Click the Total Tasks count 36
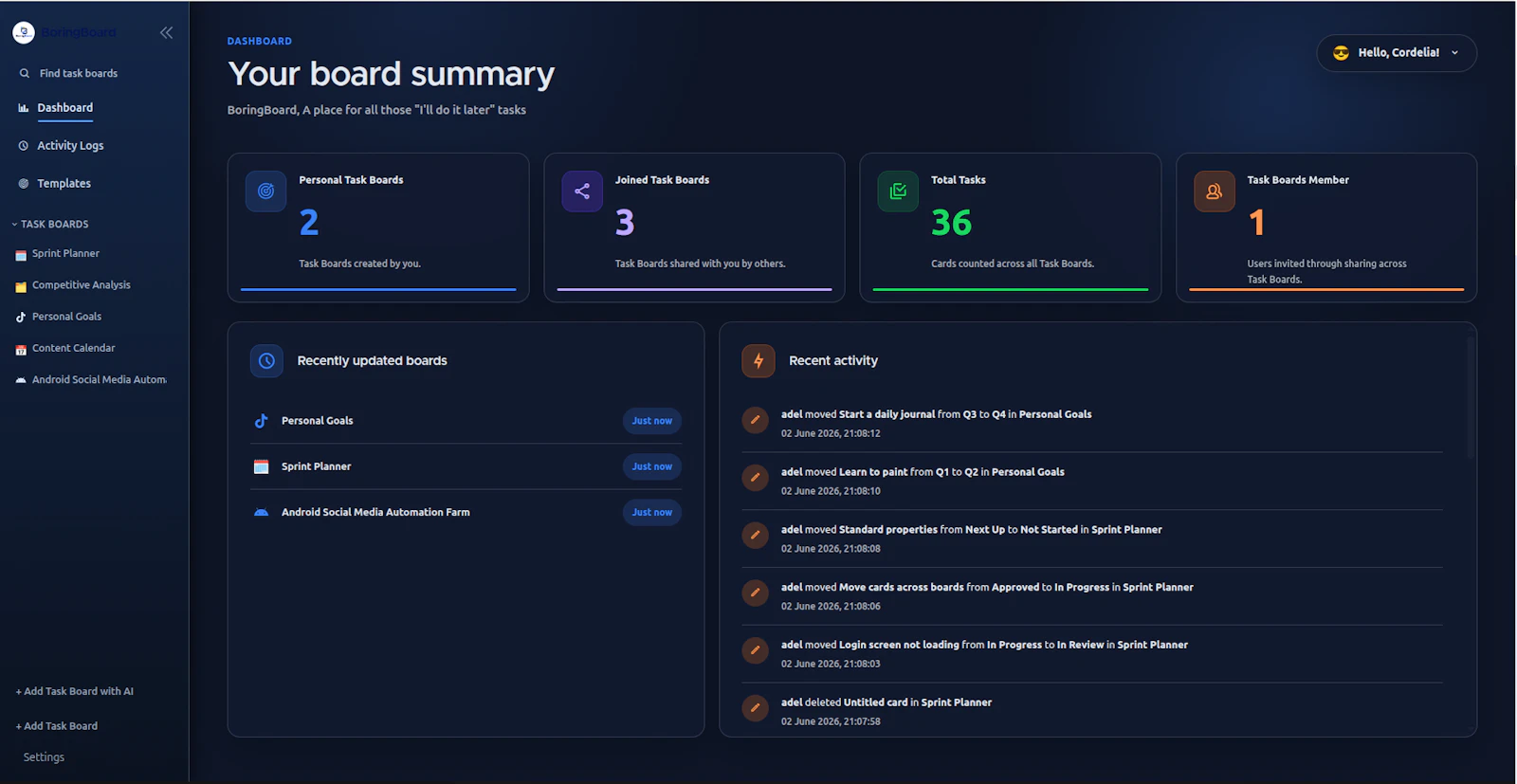This screenshot has height=784, width=1517. pos(951,223)
